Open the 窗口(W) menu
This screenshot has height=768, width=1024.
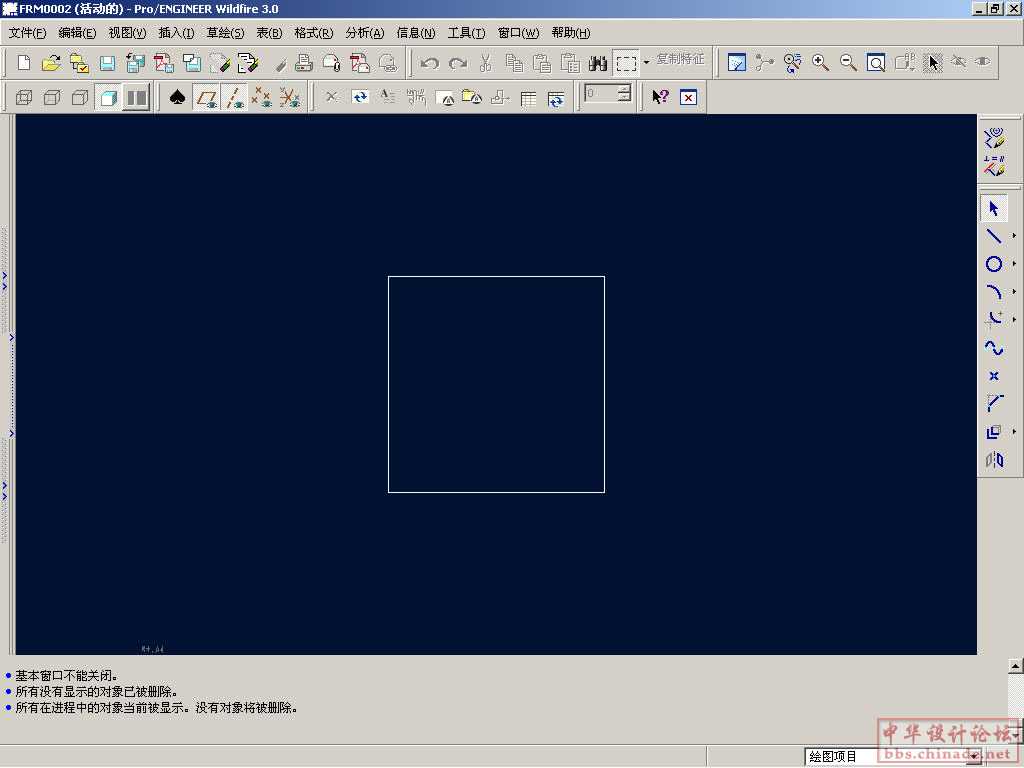click(519, 33)
